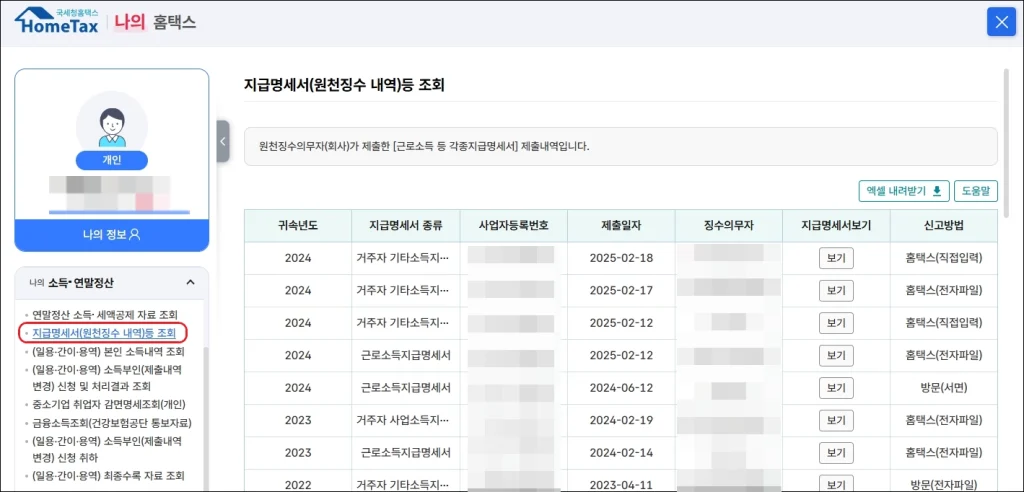Select 지급명세서(원천징수 내역)등 조회 link
This screenshot has height=492, width=1024.
click(104, 333)
